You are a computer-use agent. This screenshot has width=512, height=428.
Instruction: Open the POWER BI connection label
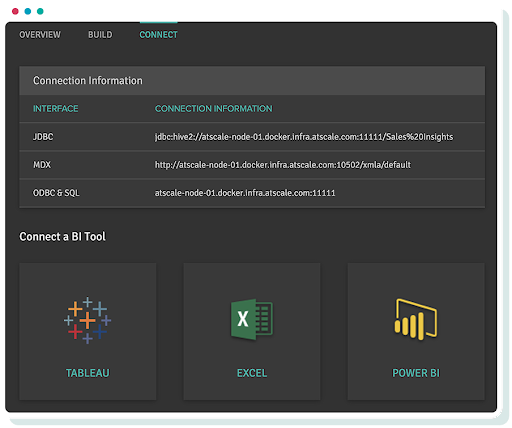(x=416, y=373)
